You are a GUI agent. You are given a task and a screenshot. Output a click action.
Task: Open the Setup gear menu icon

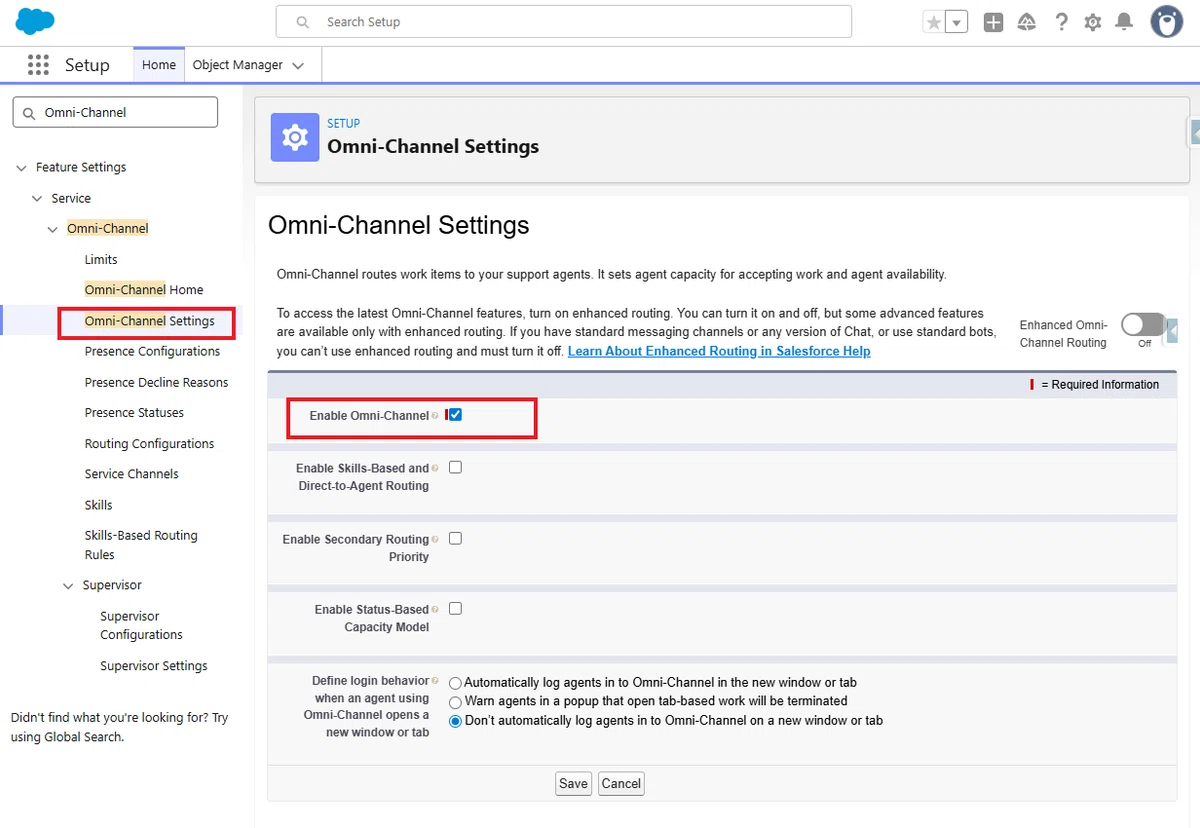tap(1093, 22)
